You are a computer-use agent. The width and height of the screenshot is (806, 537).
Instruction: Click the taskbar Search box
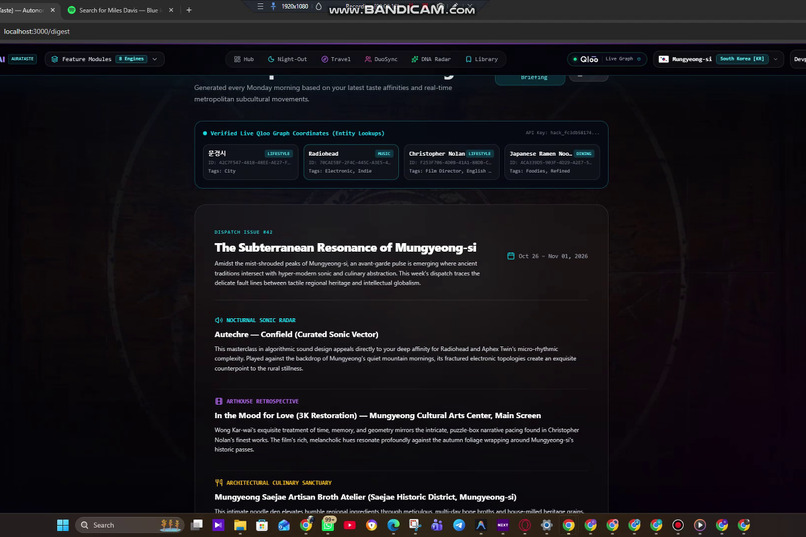130,525
